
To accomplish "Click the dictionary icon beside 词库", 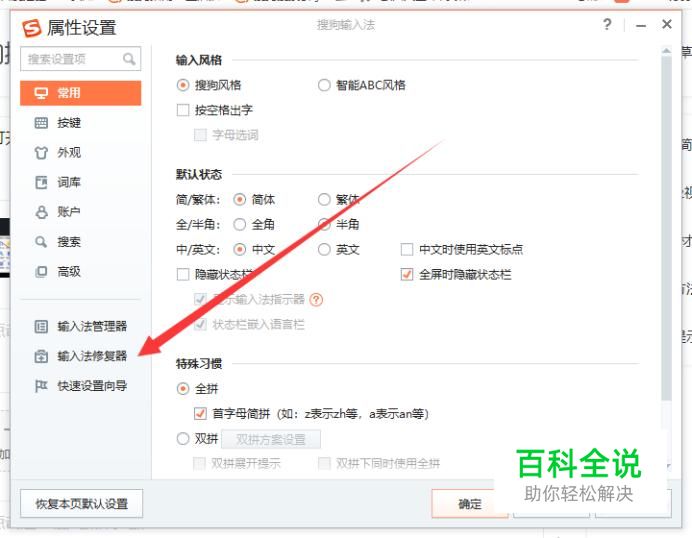I will (x=41, y=182).
